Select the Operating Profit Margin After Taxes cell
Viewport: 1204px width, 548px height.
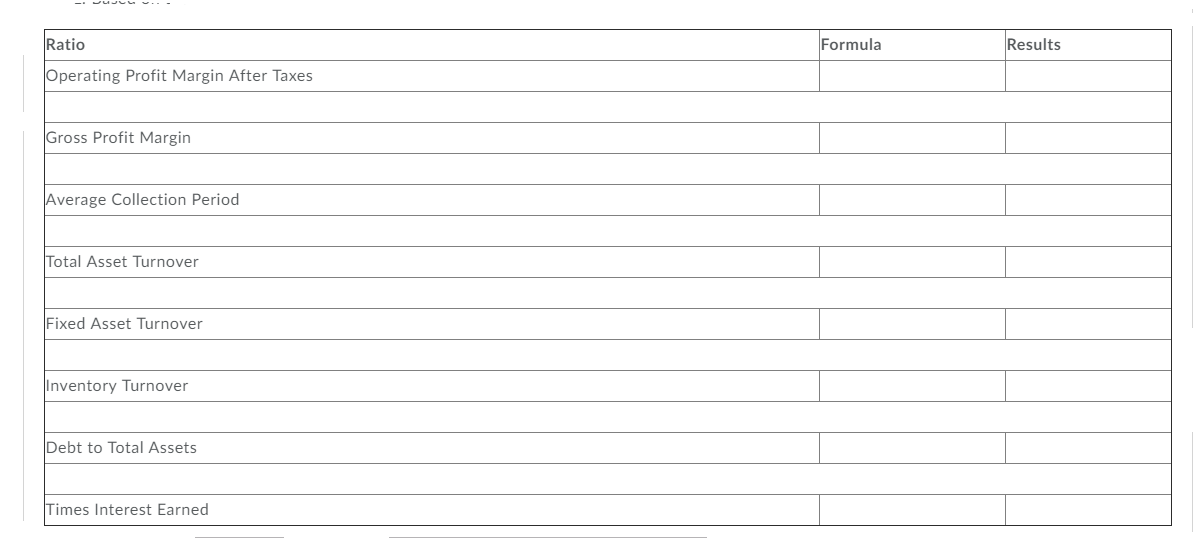pyautogui.click(x=432, y=76)
